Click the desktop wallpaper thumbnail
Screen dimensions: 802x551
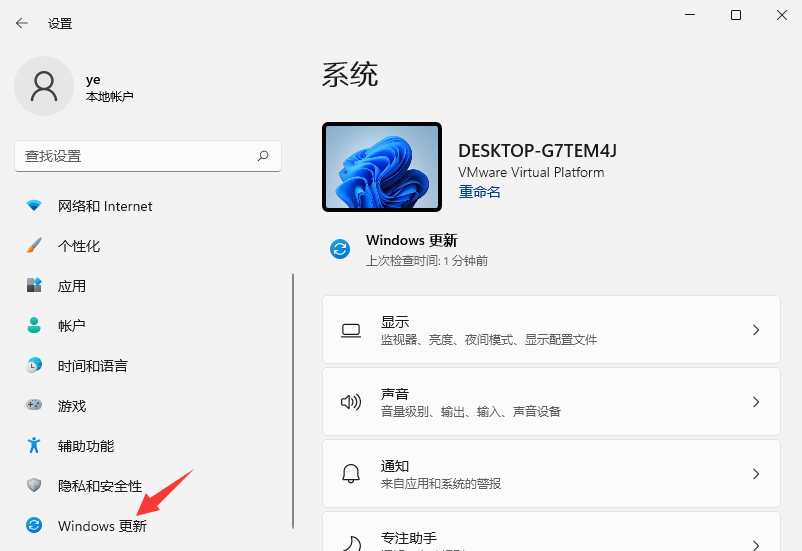point(382,167)
